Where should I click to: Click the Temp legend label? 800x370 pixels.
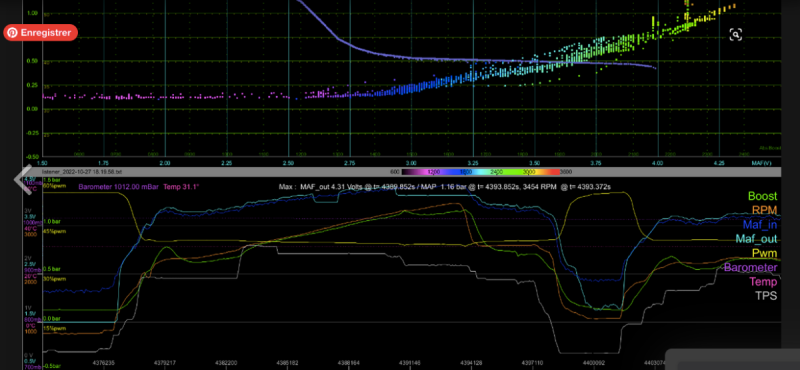(763, 282)
